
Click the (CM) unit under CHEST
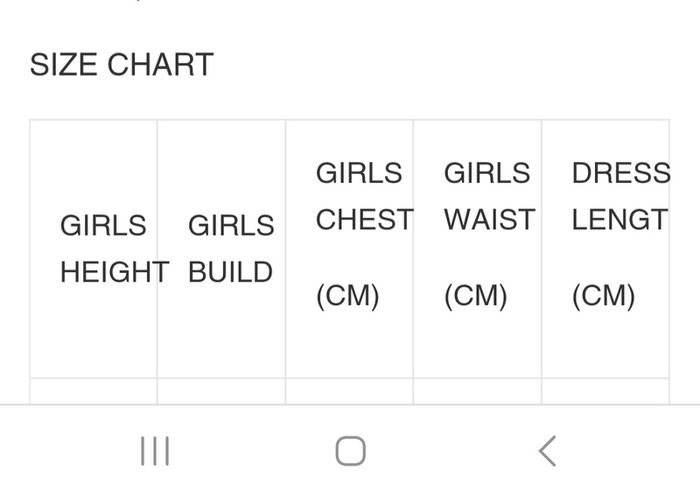[x=348, y=296]
